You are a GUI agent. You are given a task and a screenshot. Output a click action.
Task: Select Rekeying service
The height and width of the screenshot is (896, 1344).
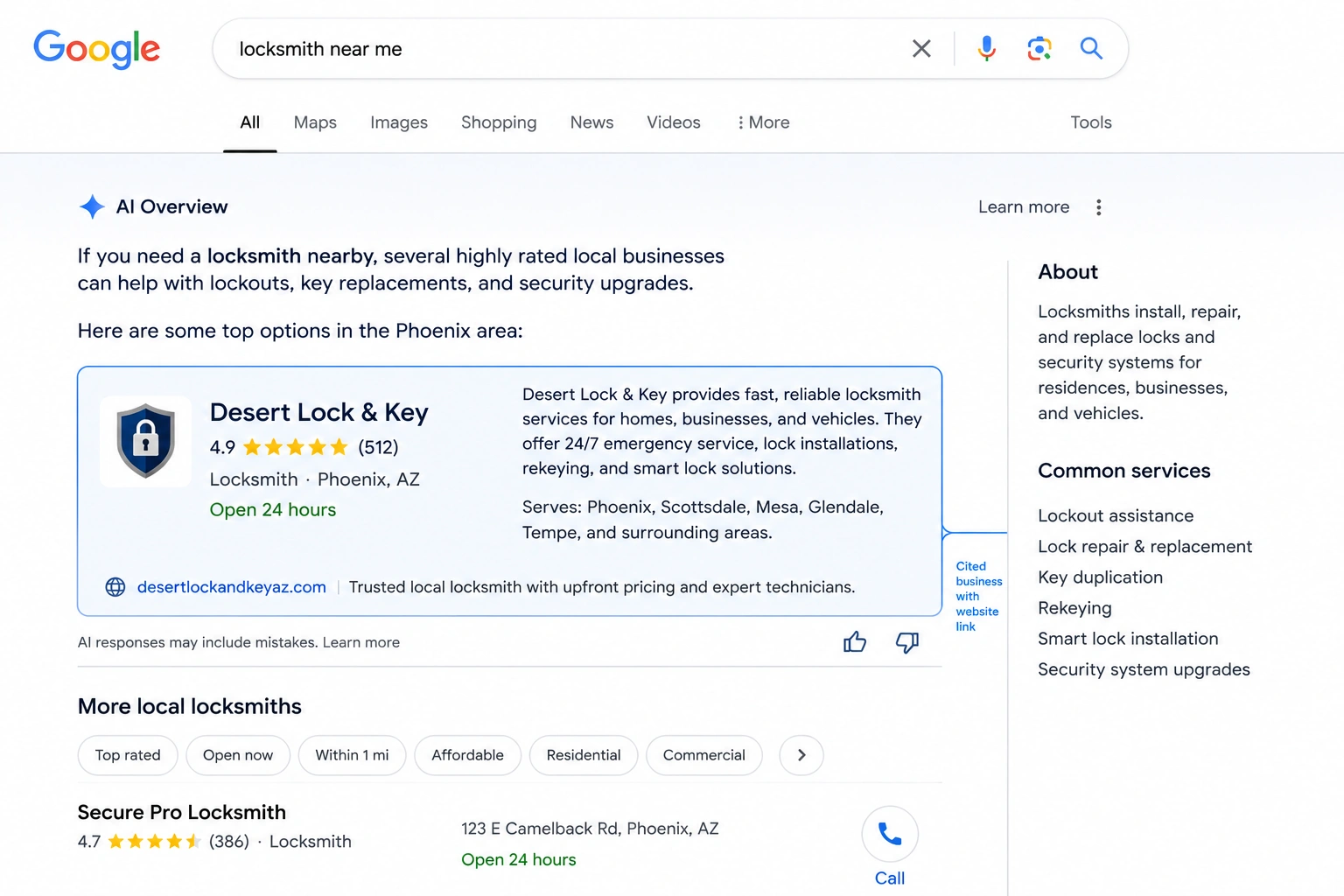pos(1074,608)
